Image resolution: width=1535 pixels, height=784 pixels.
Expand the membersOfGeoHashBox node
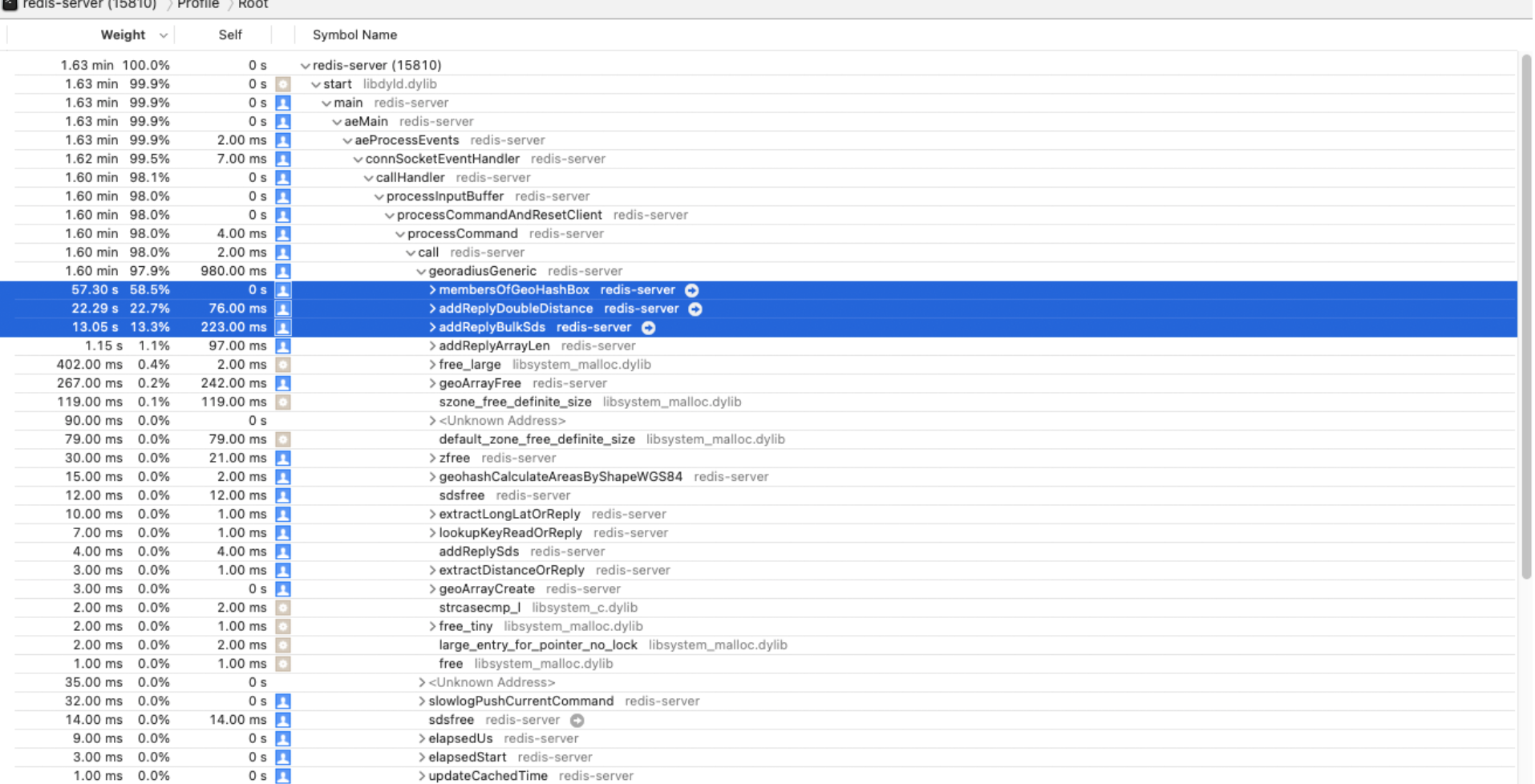[x=432, y=289]
